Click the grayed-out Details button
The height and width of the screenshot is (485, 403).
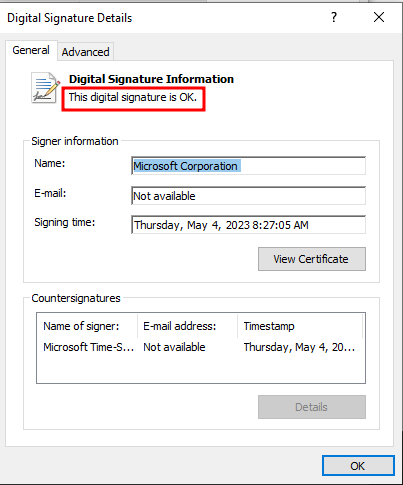click(312, 407)
